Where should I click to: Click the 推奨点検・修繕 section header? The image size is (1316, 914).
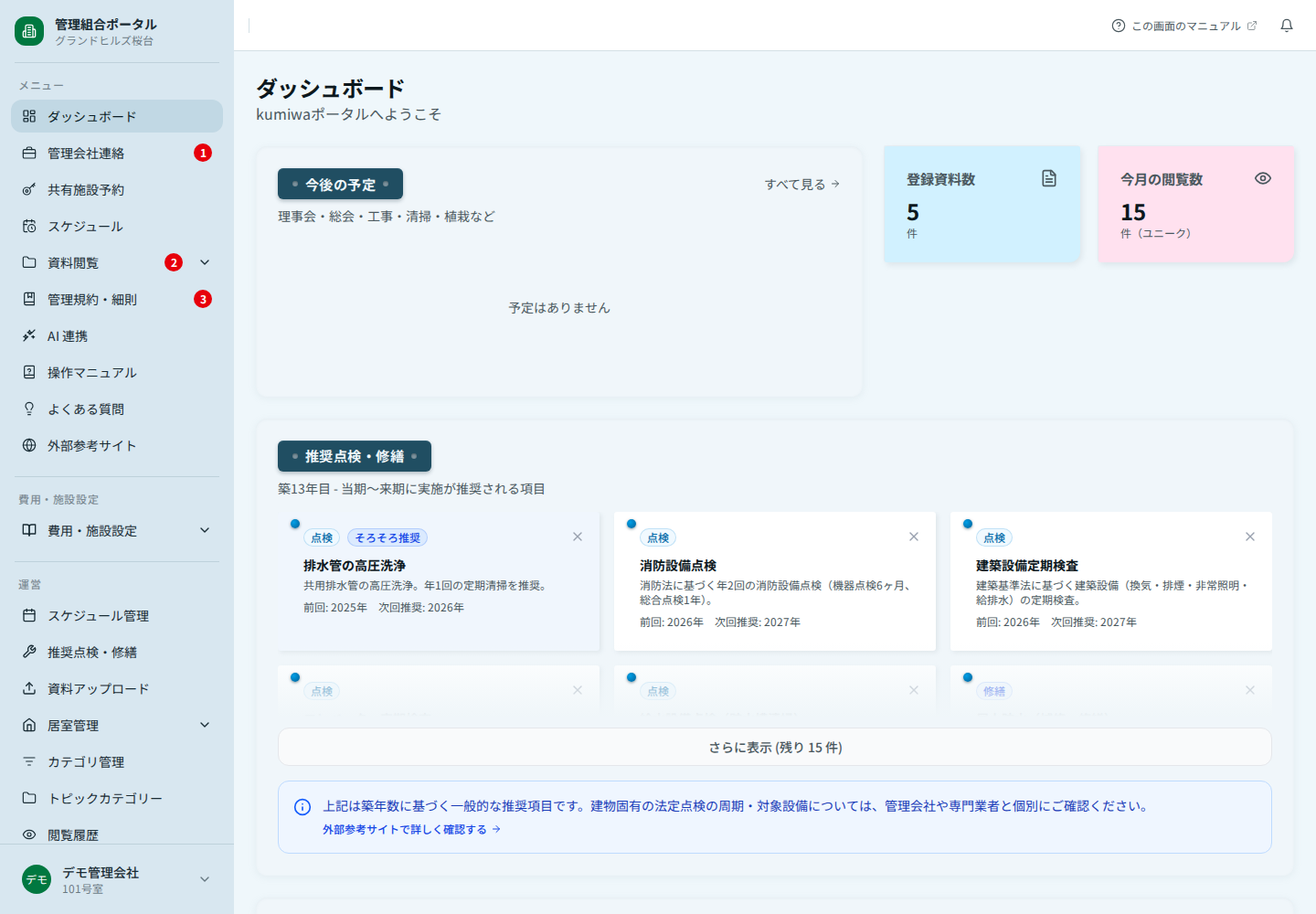point(355,456)
